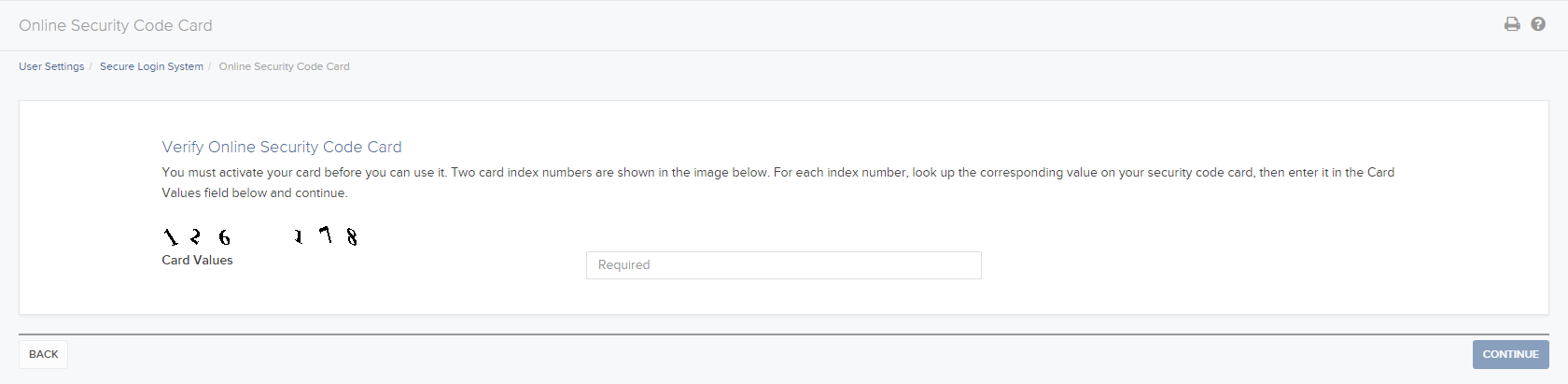This screenshot has width=1568, height=384.
Task: Click the first handwritten index number 126
Action: (x=197, y=237)
